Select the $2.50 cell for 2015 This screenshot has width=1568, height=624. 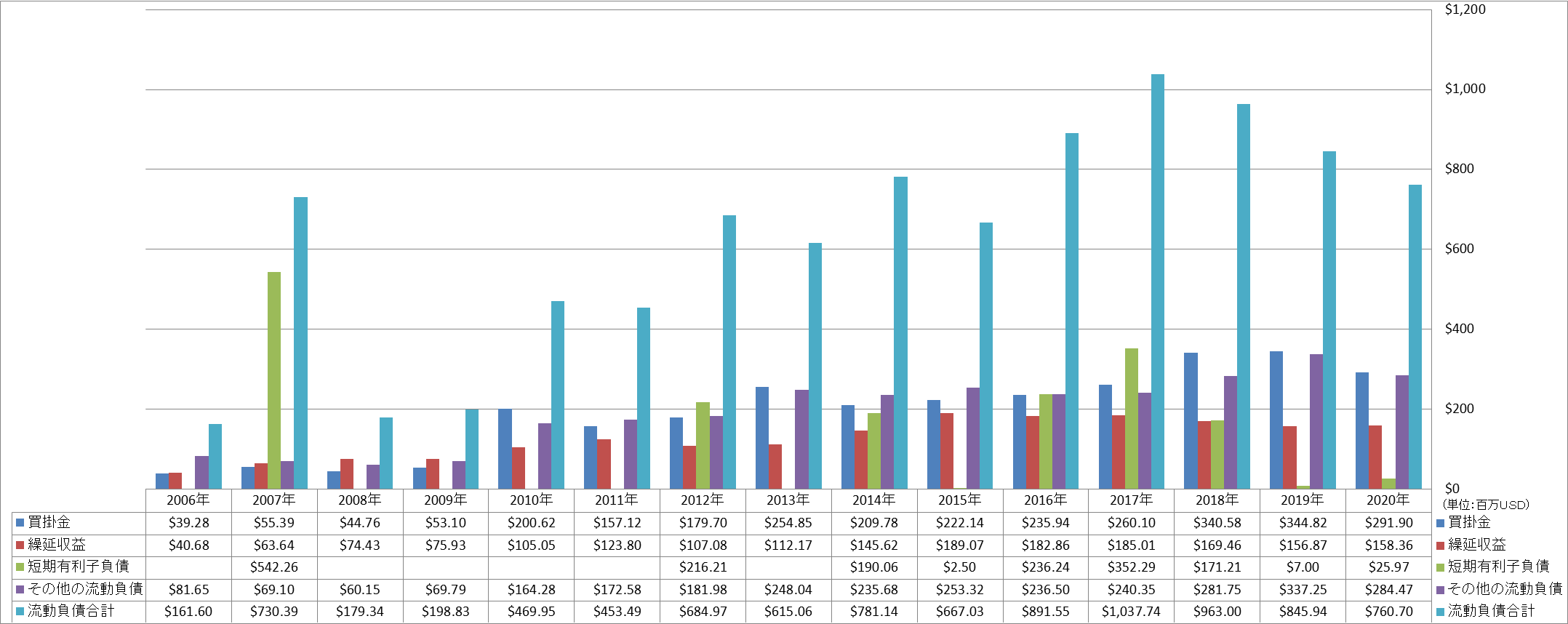pos(960,567)
